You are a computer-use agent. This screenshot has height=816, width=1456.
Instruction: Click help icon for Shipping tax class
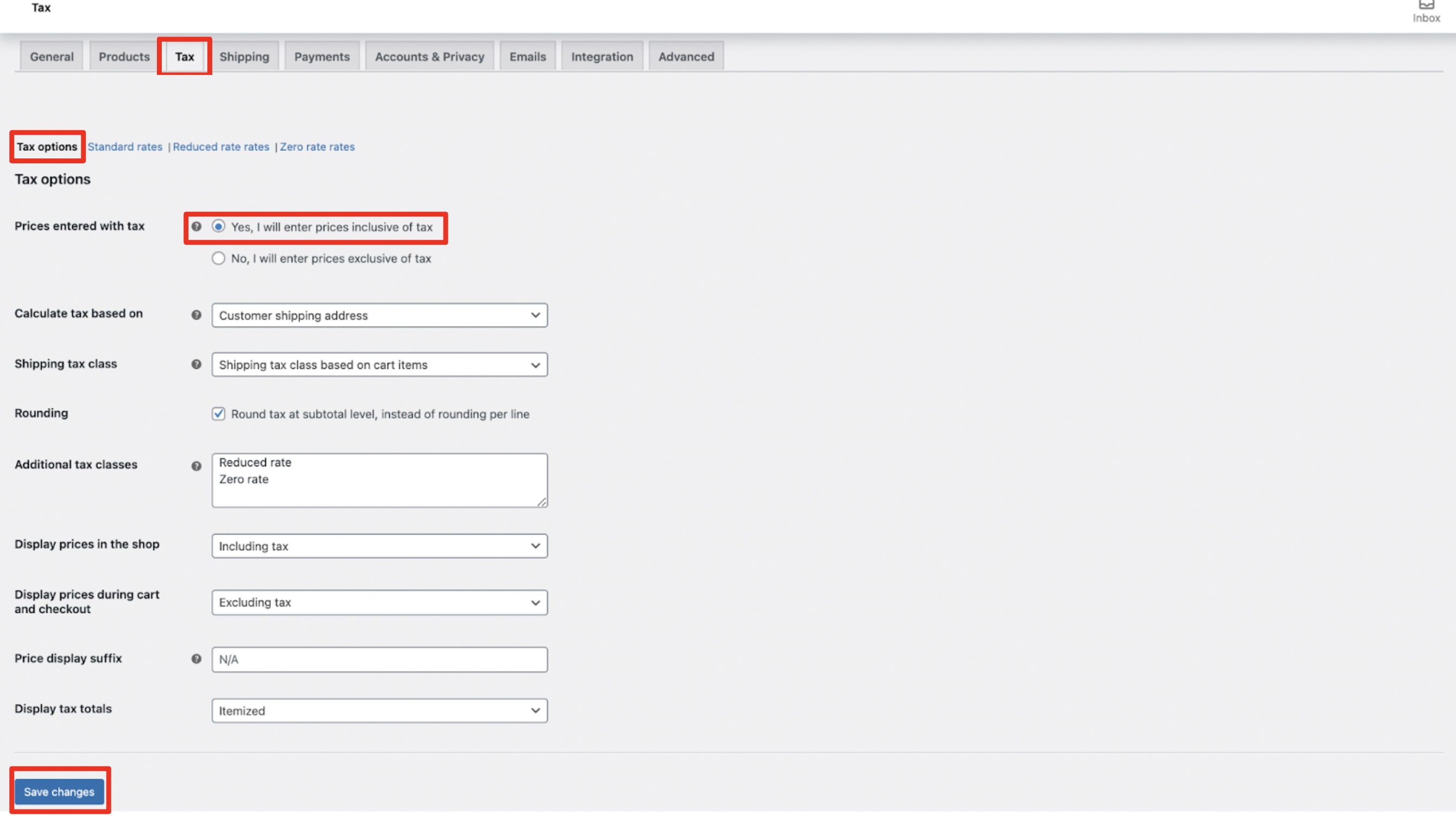tap(196, 364)
